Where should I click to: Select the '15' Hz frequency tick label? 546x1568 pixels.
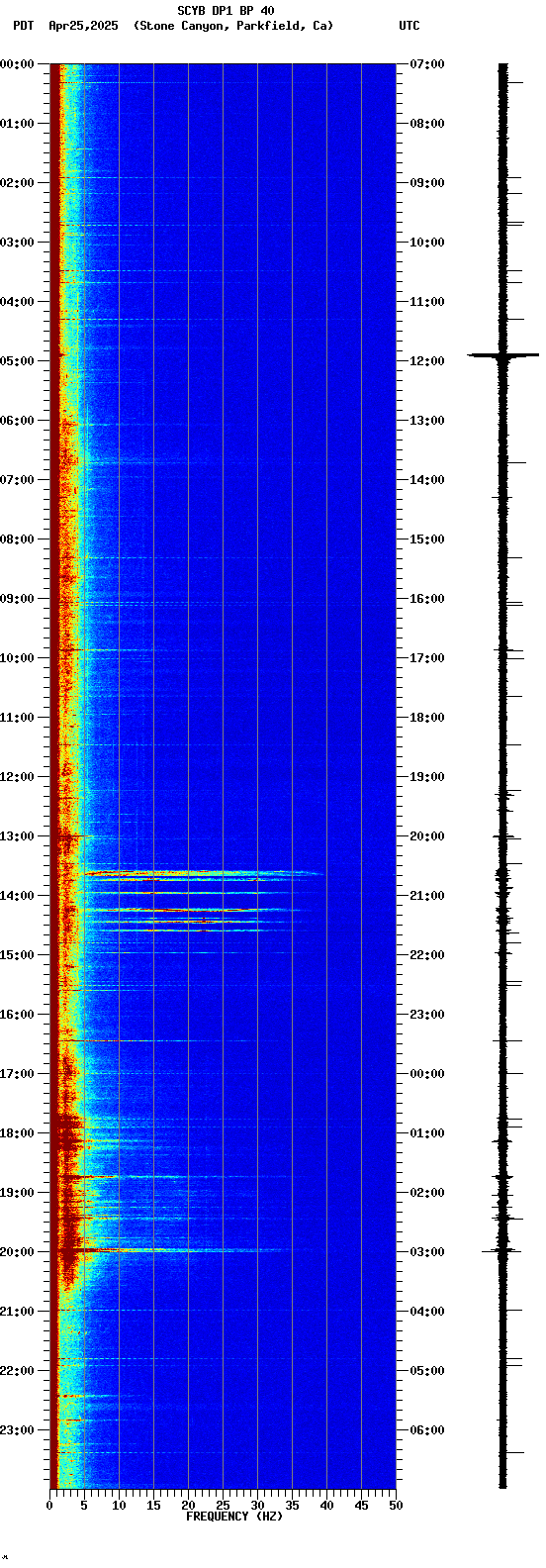click(153, 1506)
